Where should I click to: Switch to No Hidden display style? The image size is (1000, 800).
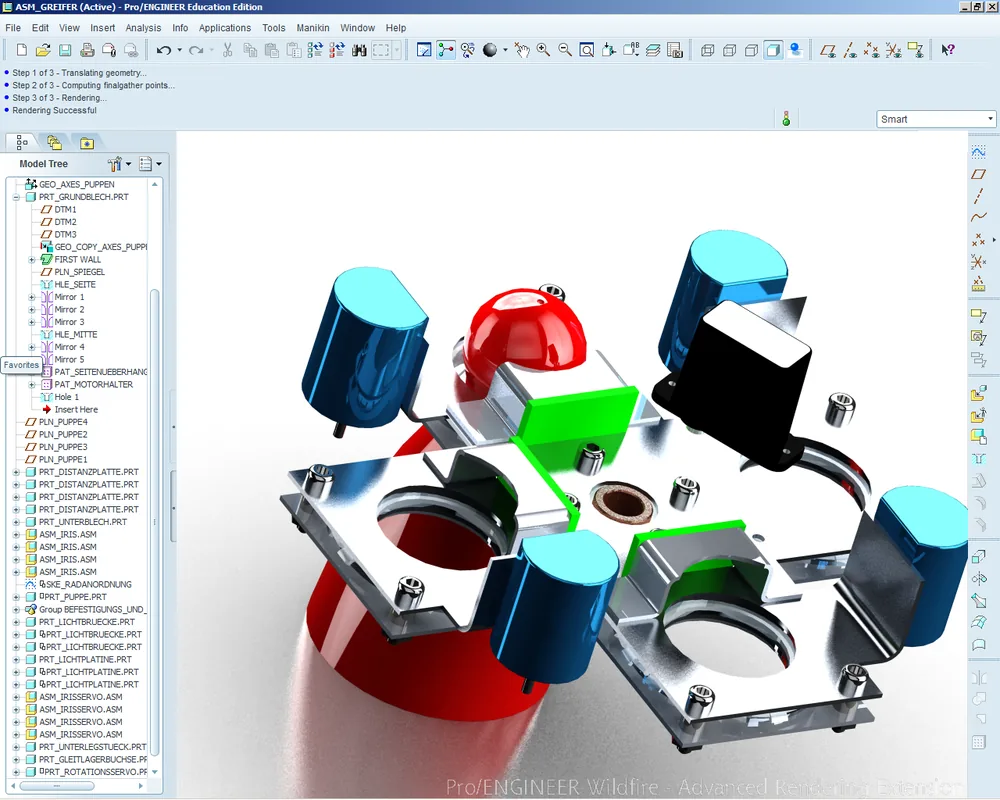coord(751,50)
